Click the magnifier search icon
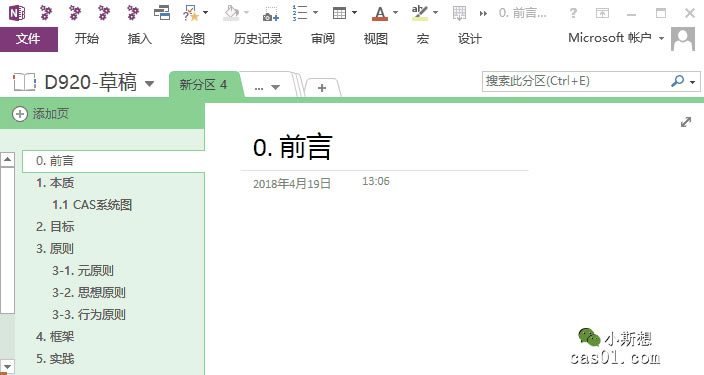 pos(677,81)
